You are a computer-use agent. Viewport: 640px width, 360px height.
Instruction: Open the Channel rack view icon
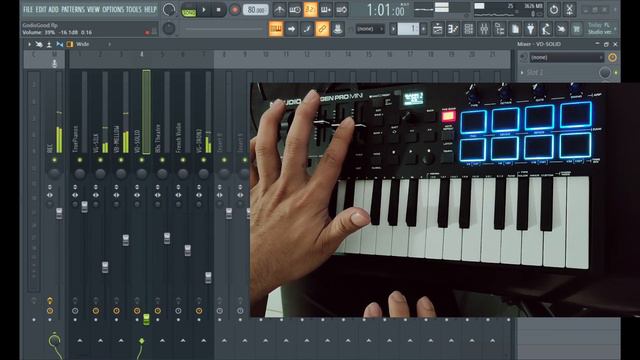468,29
